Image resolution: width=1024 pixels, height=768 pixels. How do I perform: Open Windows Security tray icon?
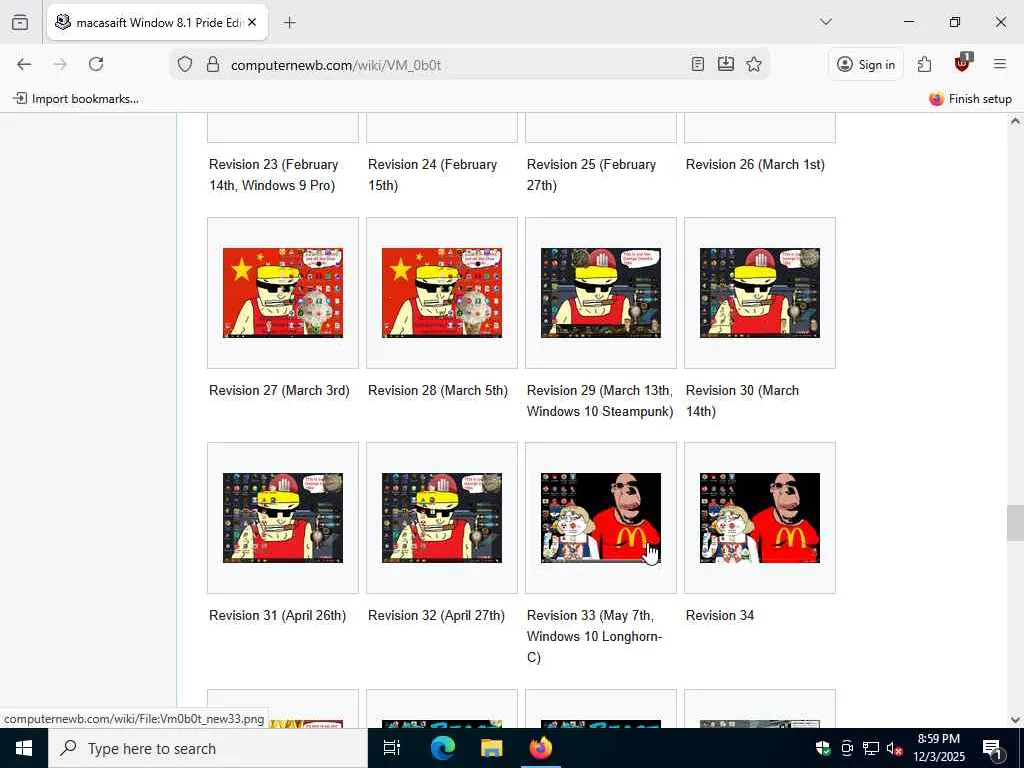pyautogui.click(x=823, y=748)
